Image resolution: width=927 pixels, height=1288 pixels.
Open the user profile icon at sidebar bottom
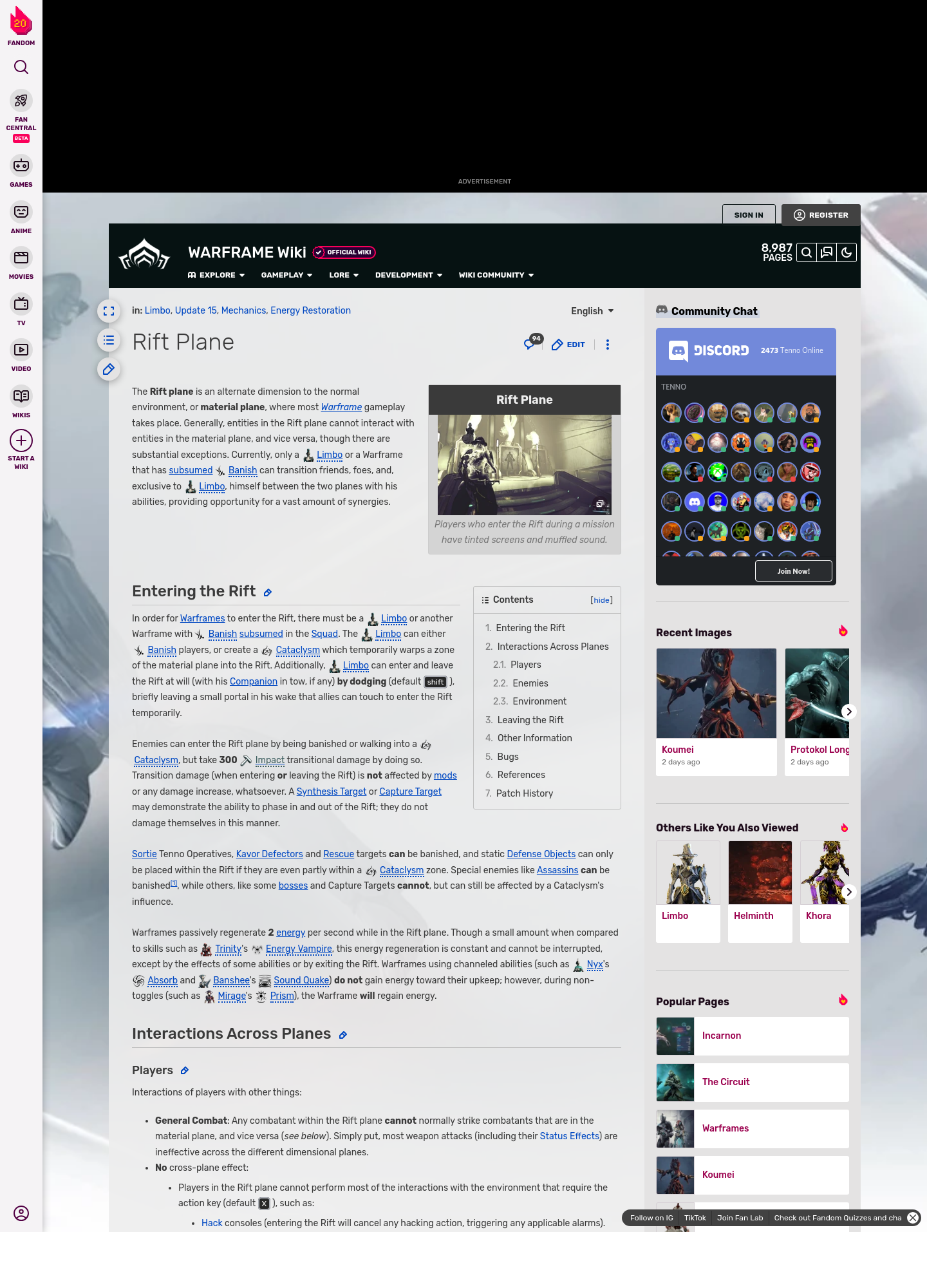21,1213
